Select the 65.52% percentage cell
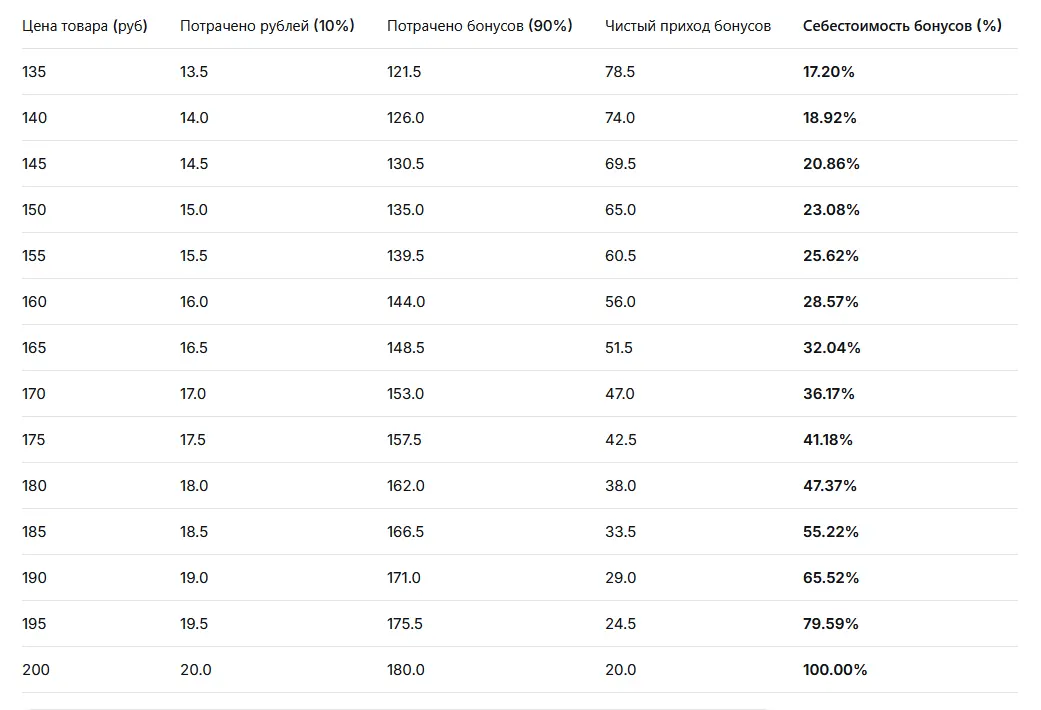Viewport: 1041px width, 710px height. pos(831,578)
